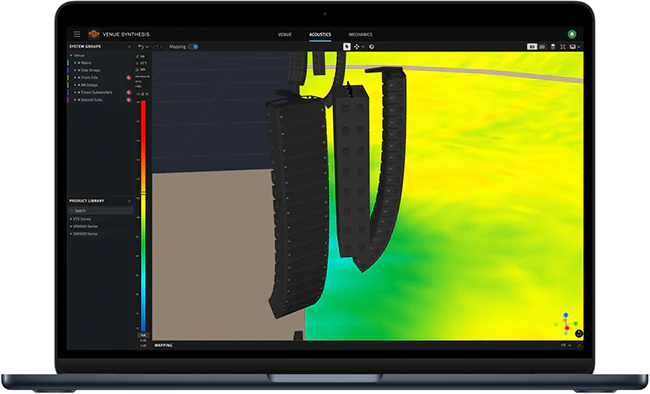Image resolution: width=650 pixels, height=394 pixels.
Task: Open the hamburger main menu
Action: point(77,34)
